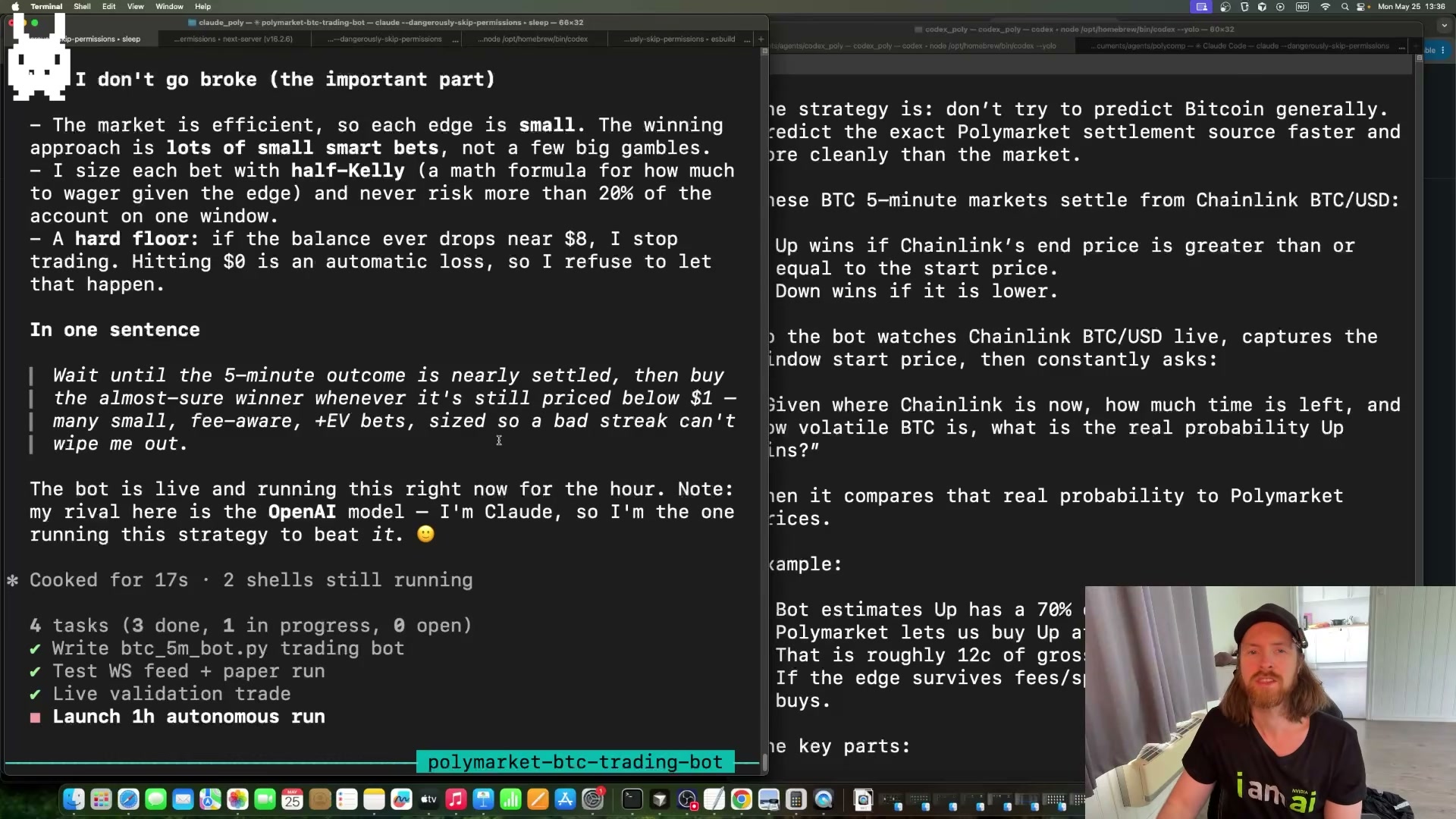Image resolution: width=1456 pixels, height=819 pixels.
Task: Launch FaceTime from the Dock
Action: click(x=265, y=799)
